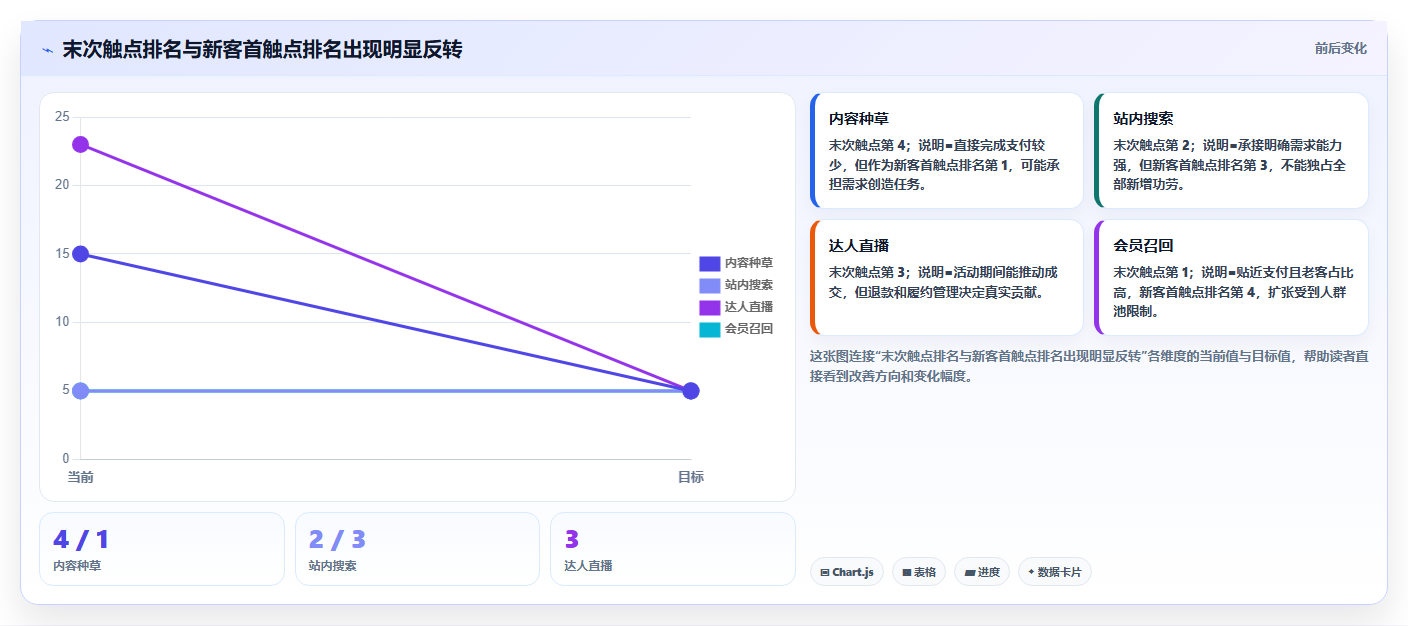Select the 数据卡片 tag chip
This screenshot has height=626, width=1408.
tap(1055, 572)
